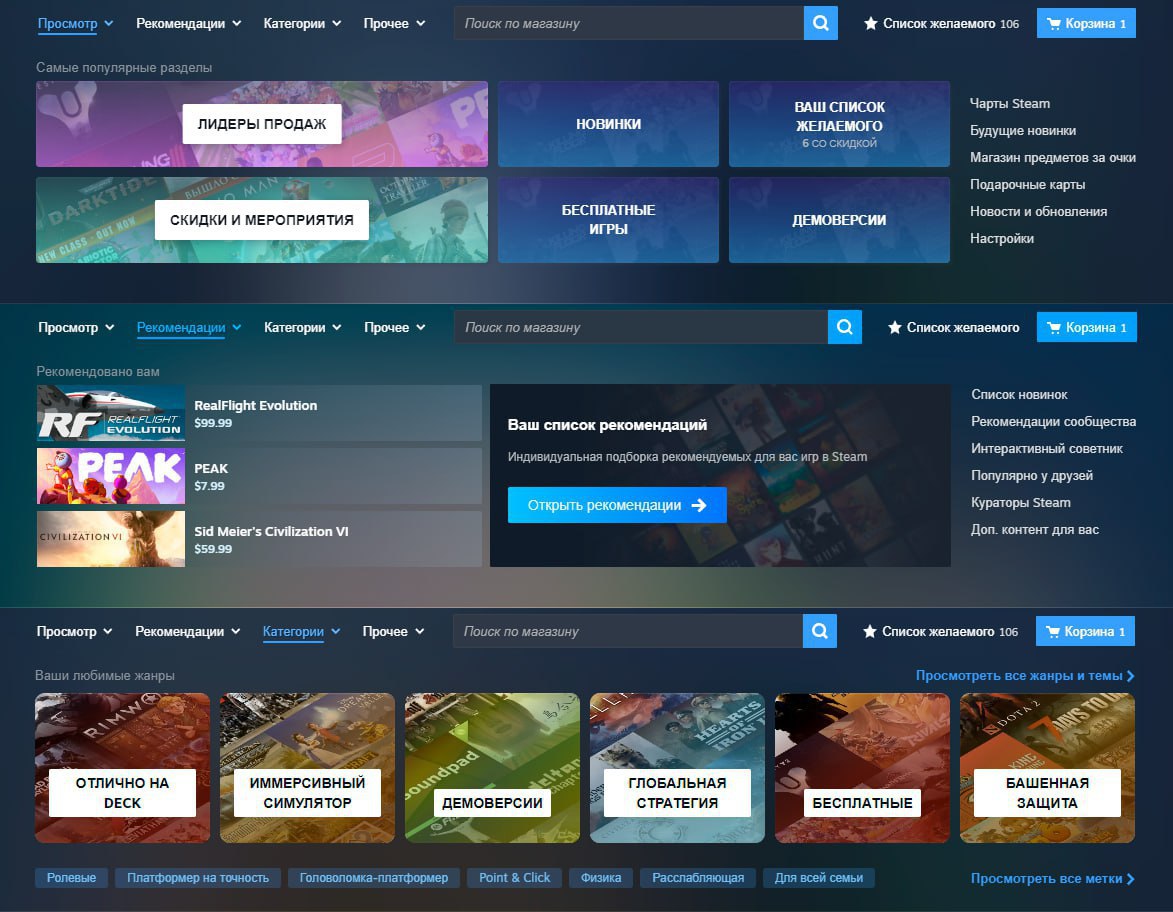
Task: Open the 'Демоверсии' genre card
Action: (x=492, y=768)
